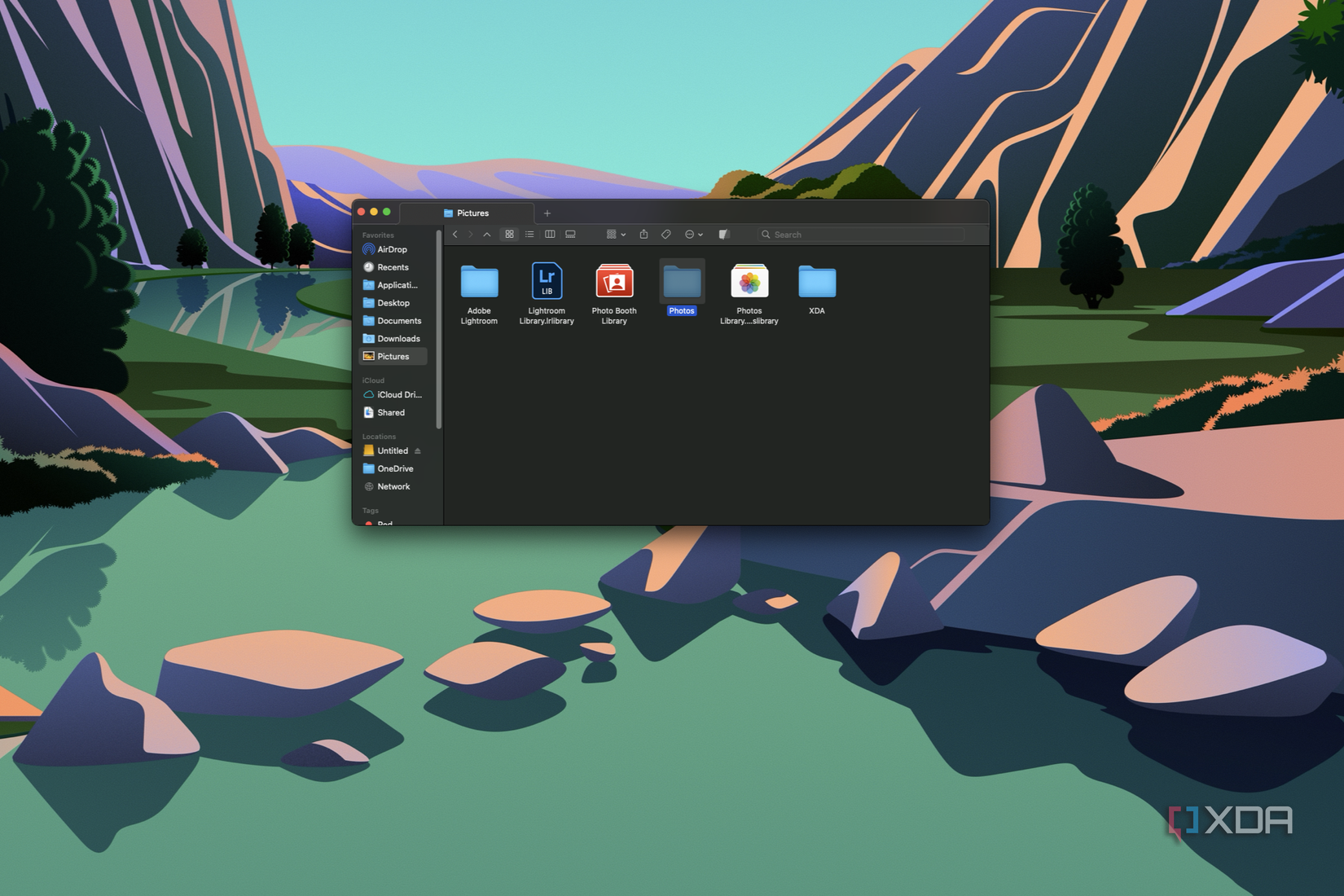Open the More actions dropdown menu
This screenshot has width=1344, height=896.
point(692,234)
